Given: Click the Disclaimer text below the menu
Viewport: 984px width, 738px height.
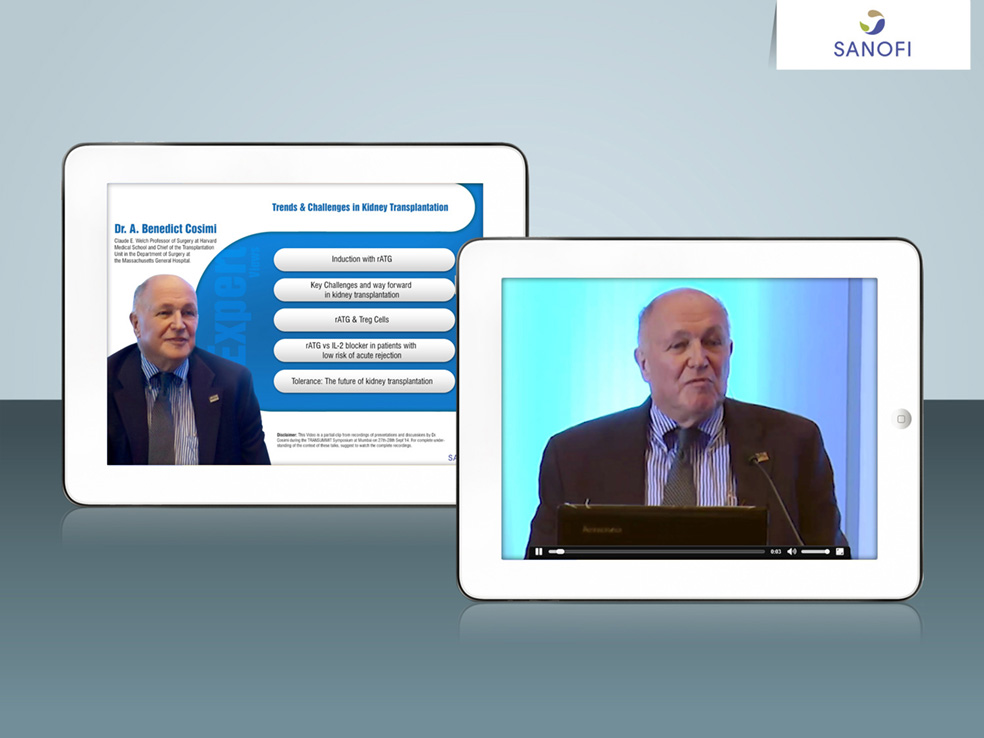Looking at the screenshot, I should 360,440.
